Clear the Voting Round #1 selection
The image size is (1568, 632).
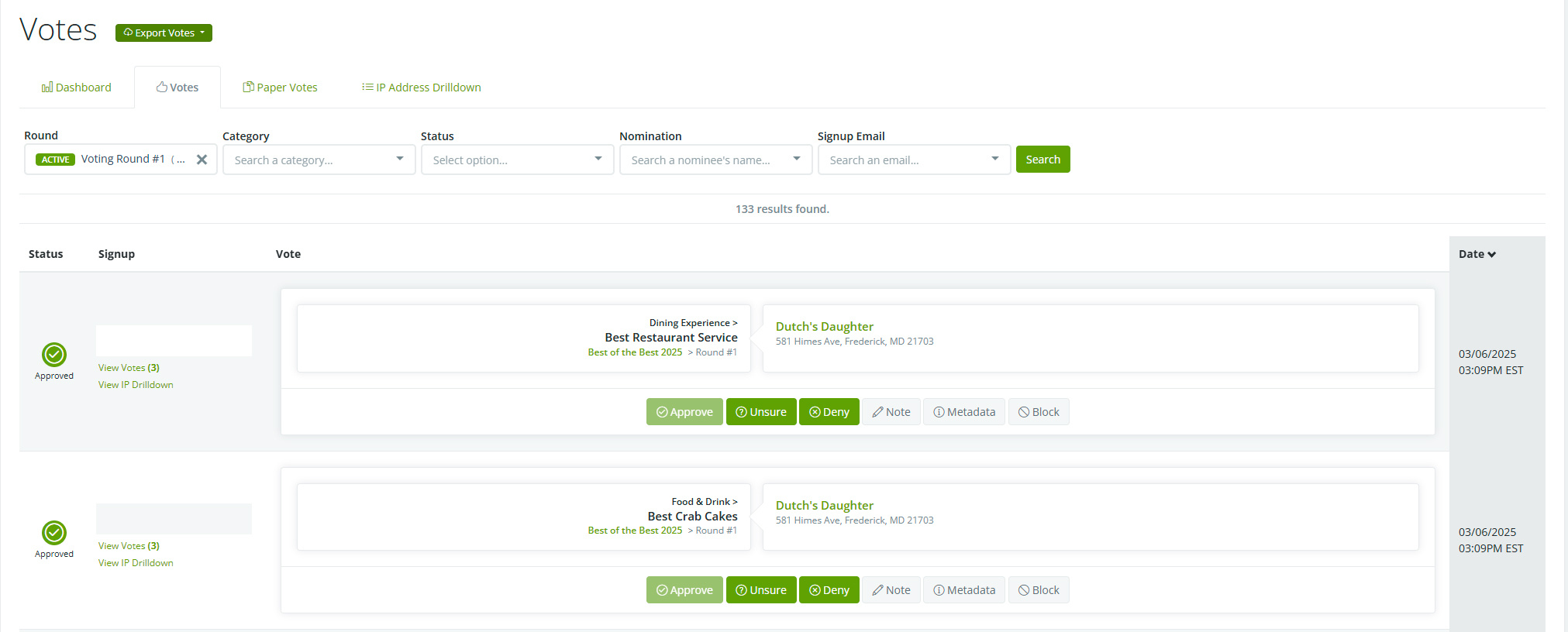[x=202, y=160]
